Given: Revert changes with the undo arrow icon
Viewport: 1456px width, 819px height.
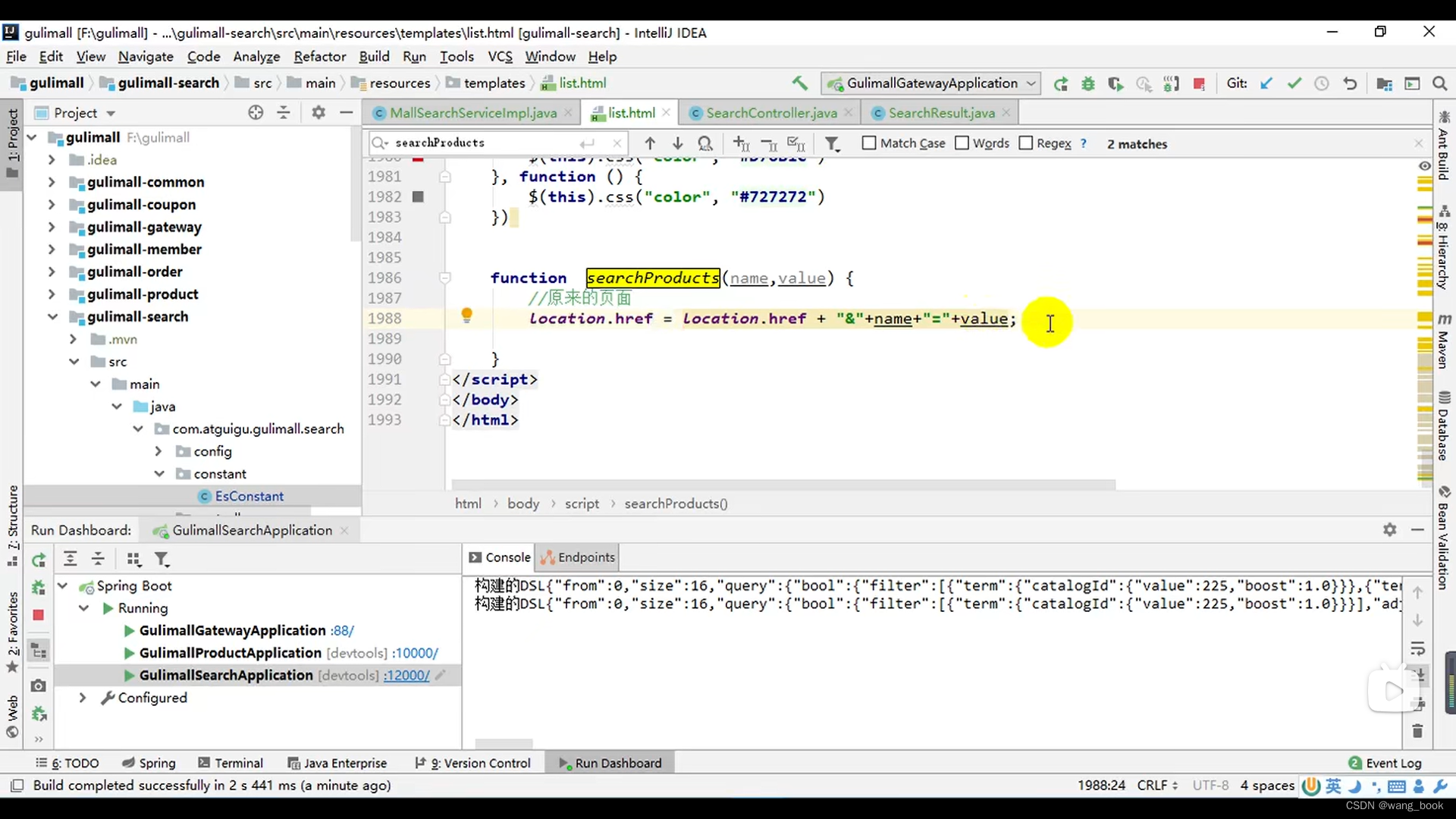Looking at the screenshot, I should click(x=1350, y=83).
